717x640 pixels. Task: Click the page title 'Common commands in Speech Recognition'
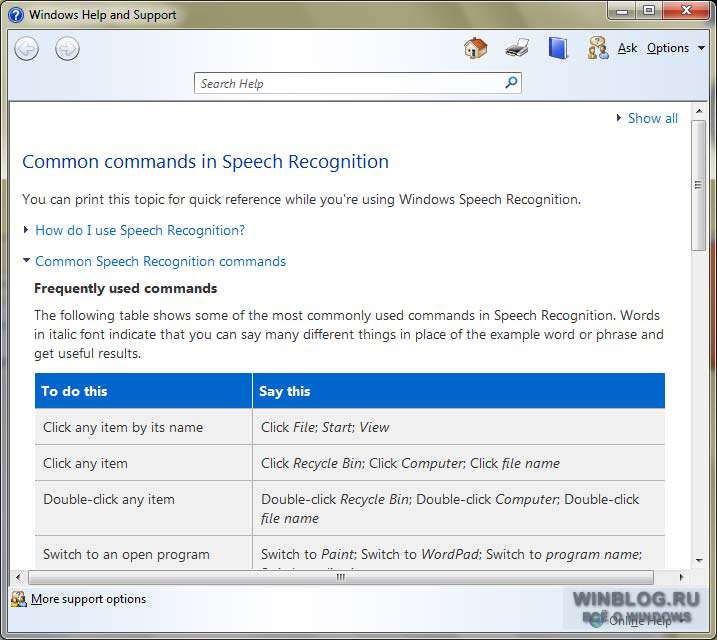point(206,162)
